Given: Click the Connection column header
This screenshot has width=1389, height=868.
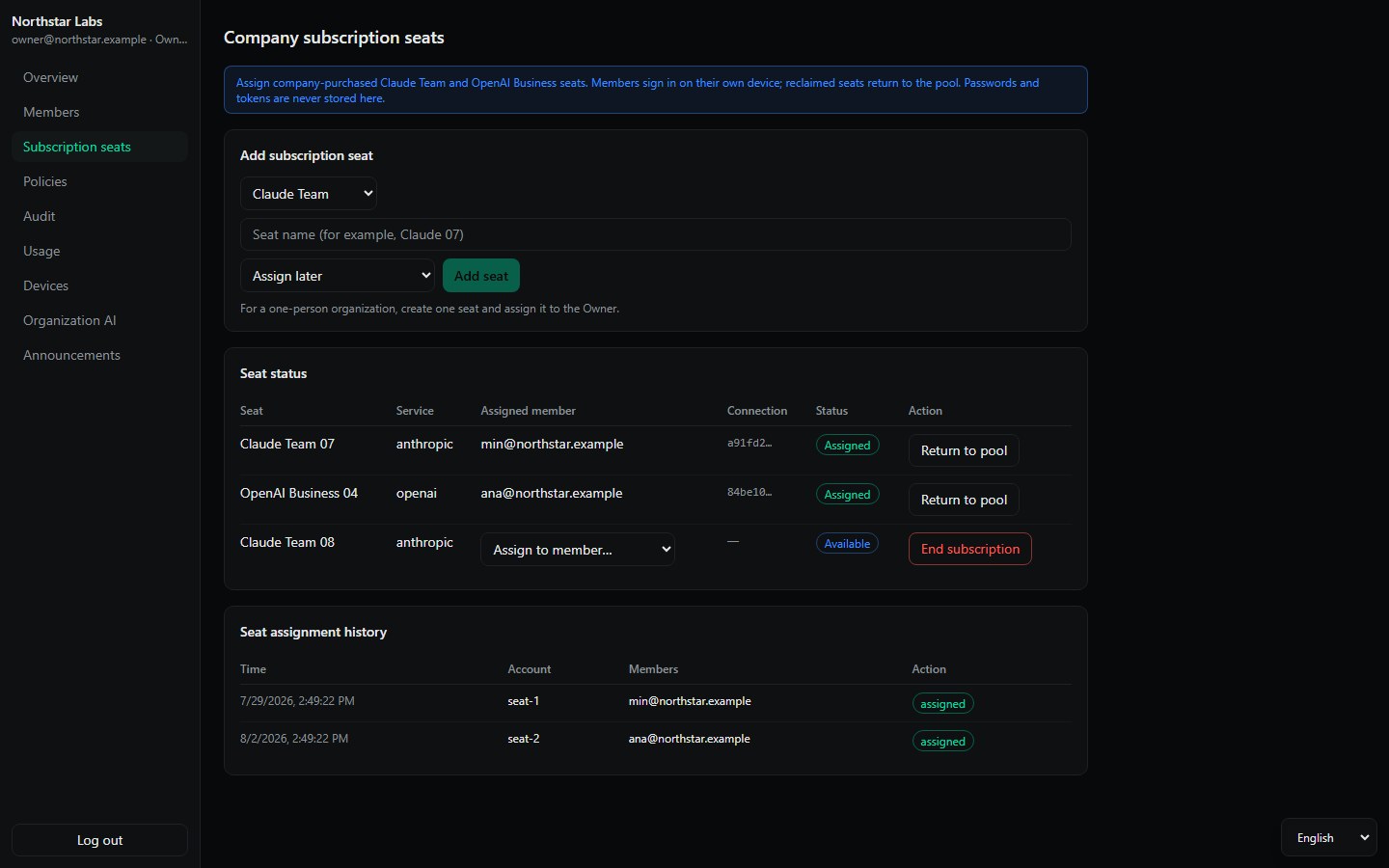Looking at the screenshot, I should pos(757,411).
